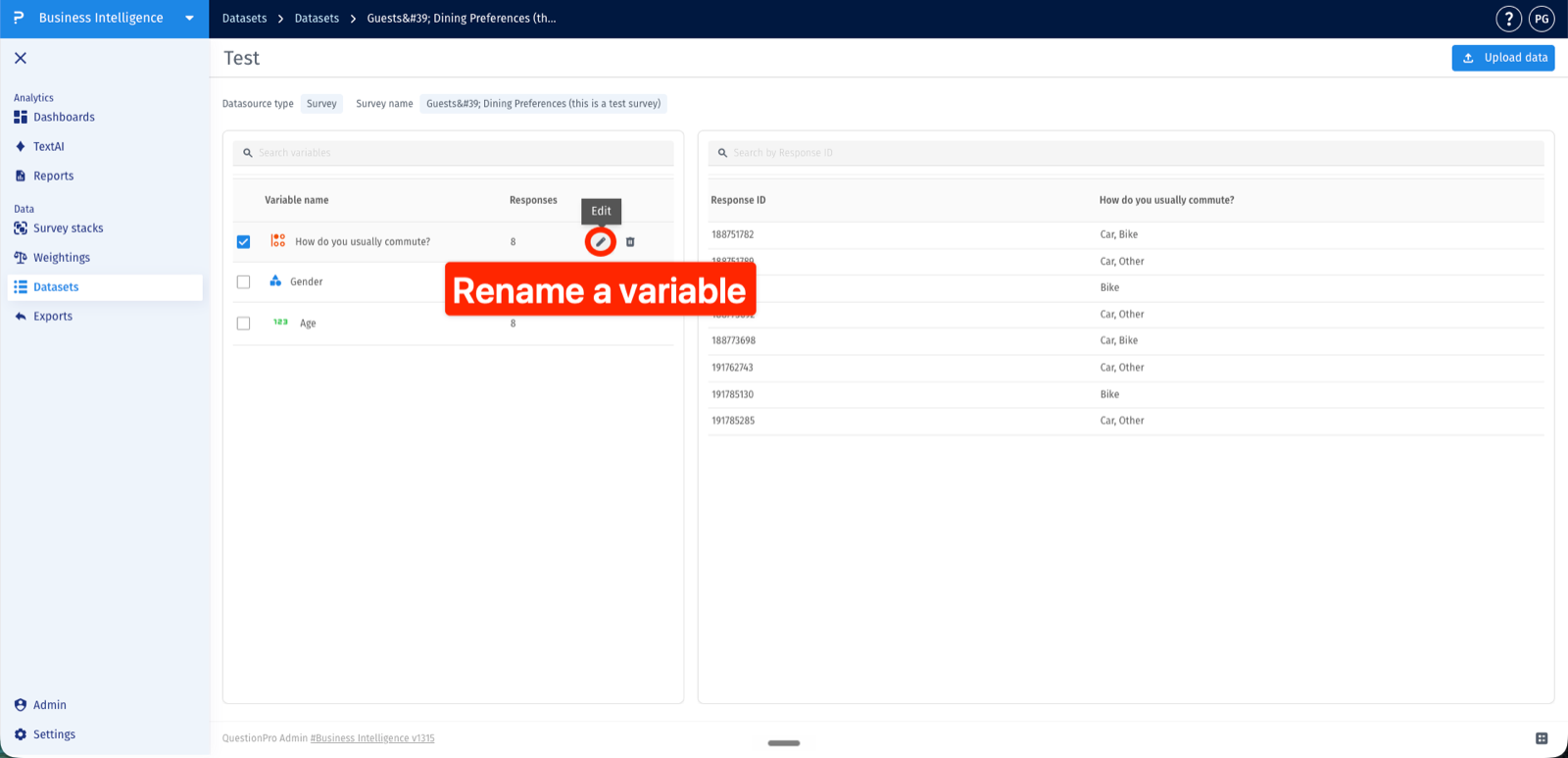This screenshot has width=1568, height=758.
Task: Click response ID 191785130
Action: [732, 394]
